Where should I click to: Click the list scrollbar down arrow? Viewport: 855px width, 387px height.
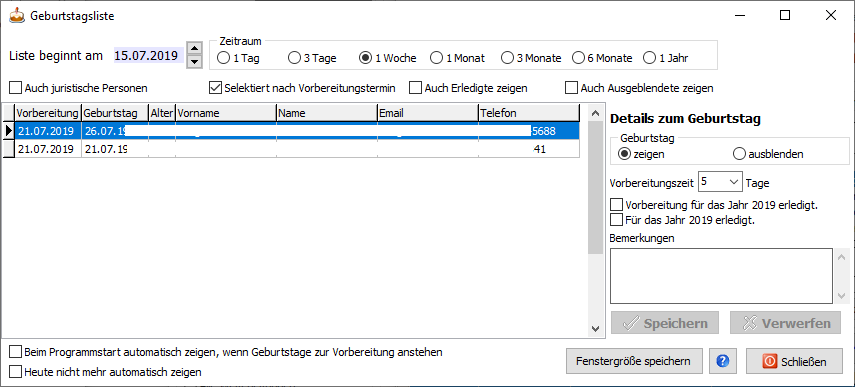click(x=595, y=328)
